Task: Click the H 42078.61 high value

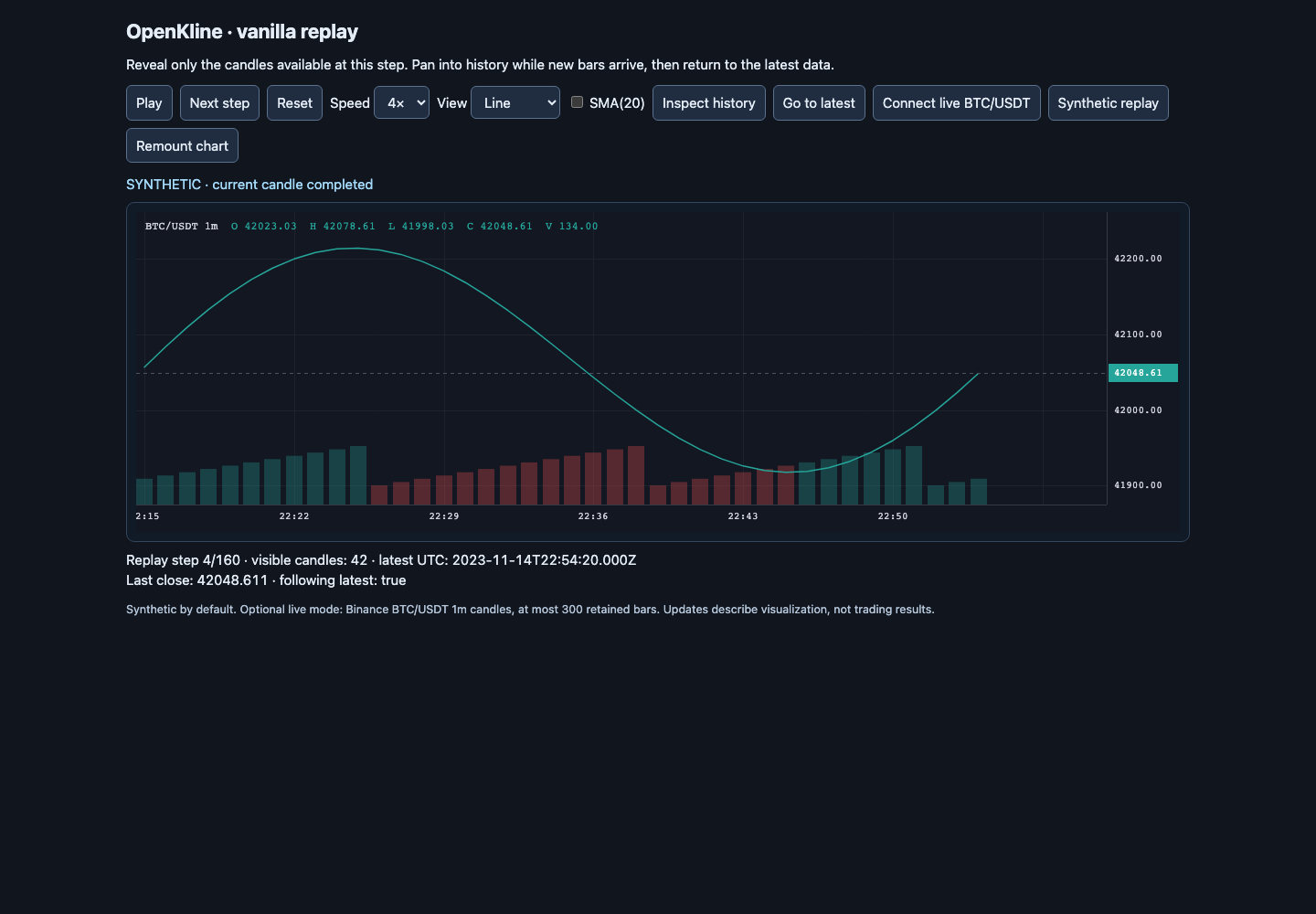Action: click(343, 227)
